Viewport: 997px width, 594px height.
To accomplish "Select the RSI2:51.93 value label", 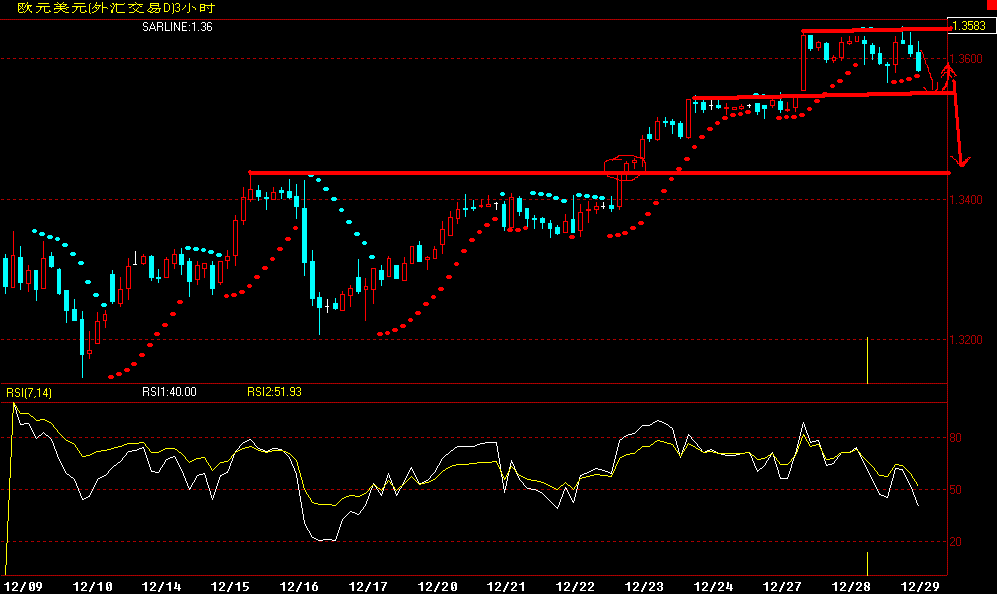I will (x=275, y=392).
